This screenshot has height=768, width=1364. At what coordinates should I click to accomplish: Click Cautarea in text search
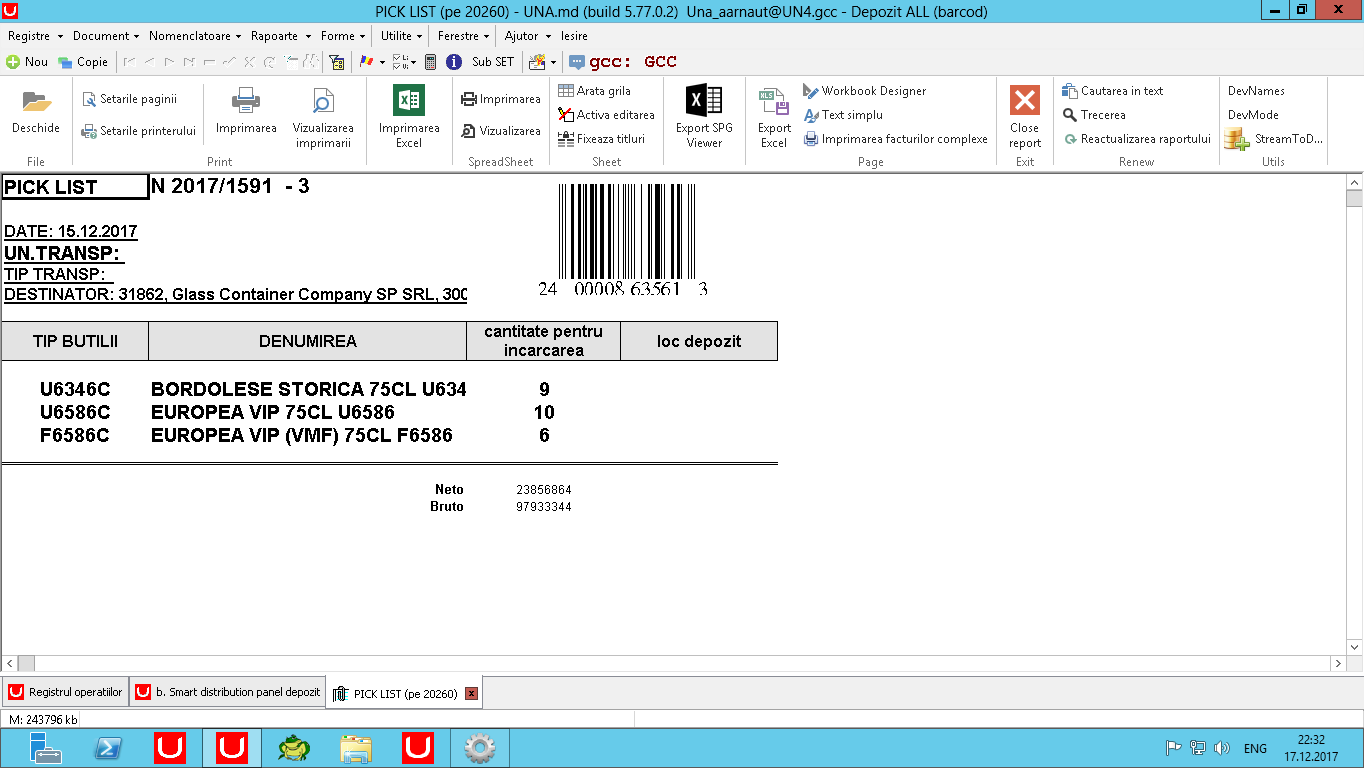[x=1113, y=91]
